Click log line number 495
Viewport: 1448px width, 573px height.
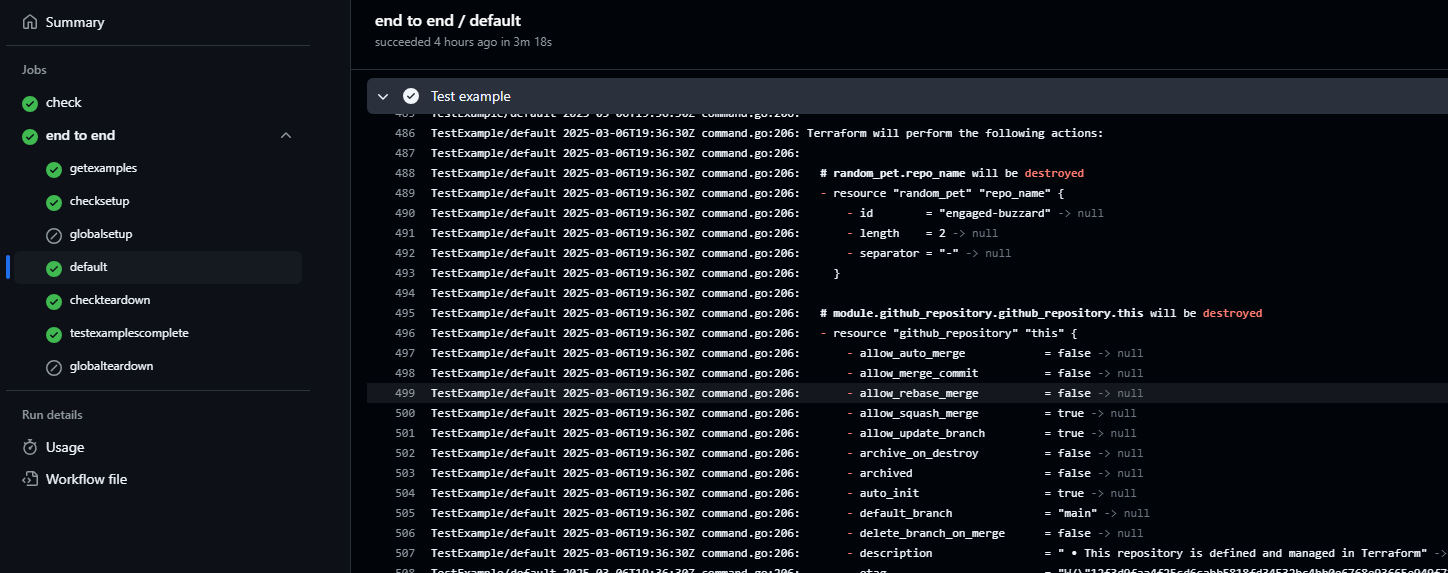point(405,313)
